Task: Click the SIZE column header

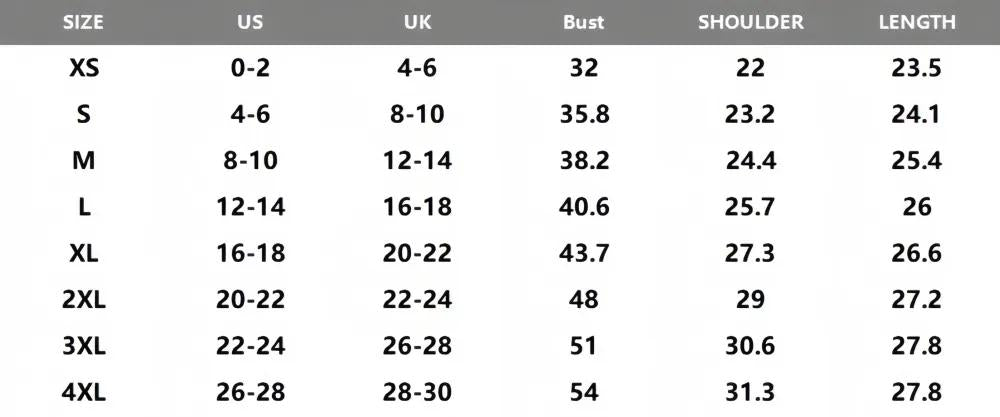Action: tap(83, 22)
